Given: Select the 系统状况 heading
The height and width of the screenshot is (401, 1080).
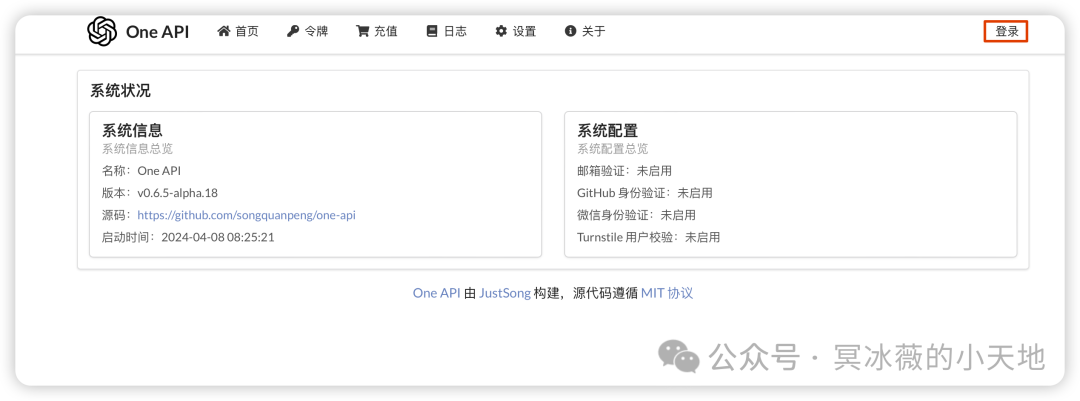Looking at the screenshot, I should click(121, 91).
